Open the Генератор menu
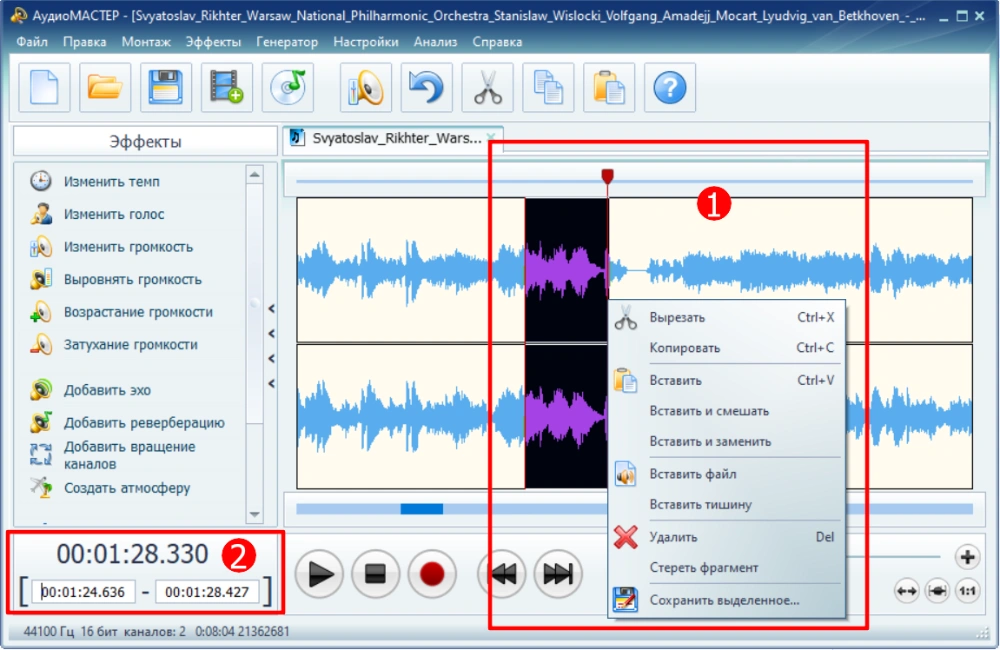This screenshot has width=1000, height=650. 287,42
